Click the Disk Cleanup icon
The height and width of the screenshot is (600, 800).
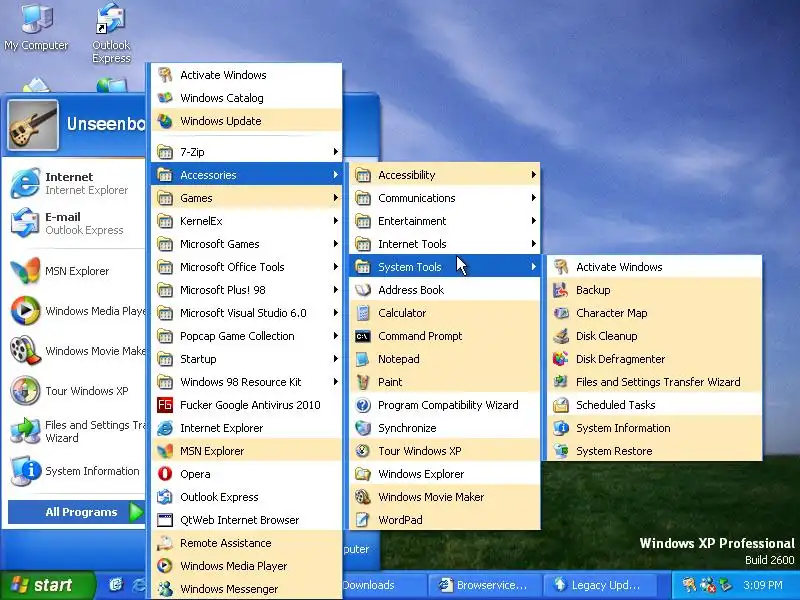tap(561, 336)
